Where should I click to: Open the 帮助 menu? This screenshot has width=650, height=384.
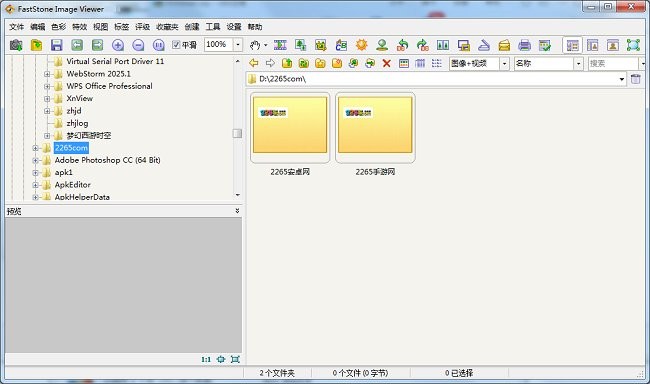pos(255,27)
